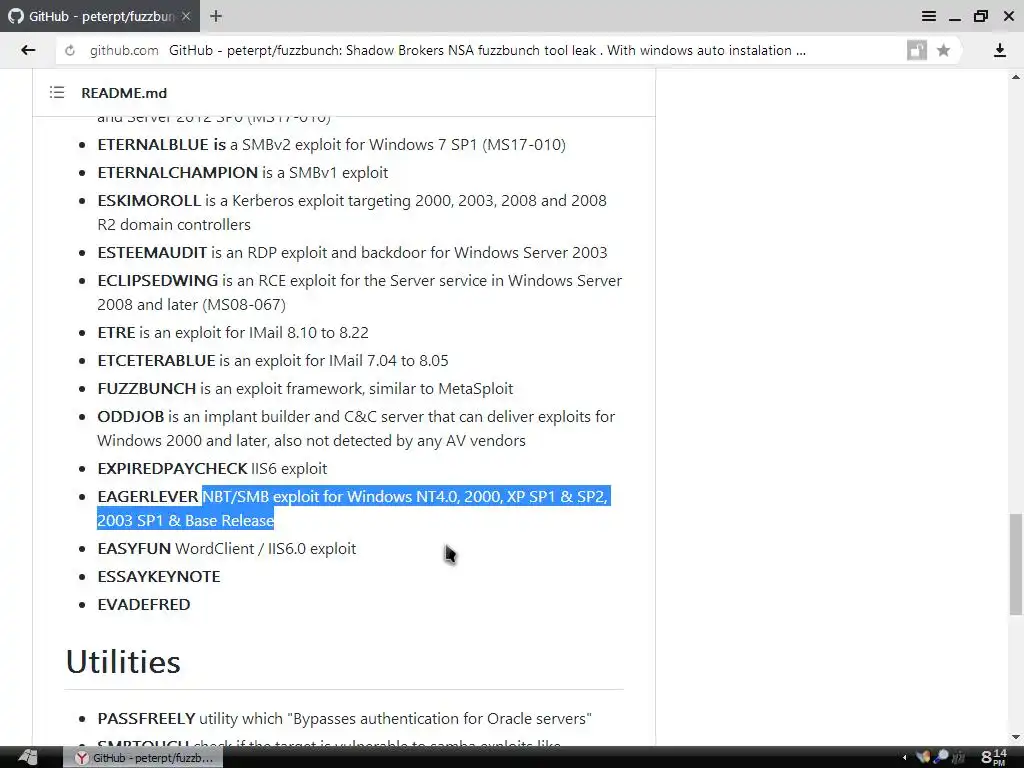Viewport: 1024px width, 768px height.
Task: Click the ETRE entry text
Action: [233, 332]
